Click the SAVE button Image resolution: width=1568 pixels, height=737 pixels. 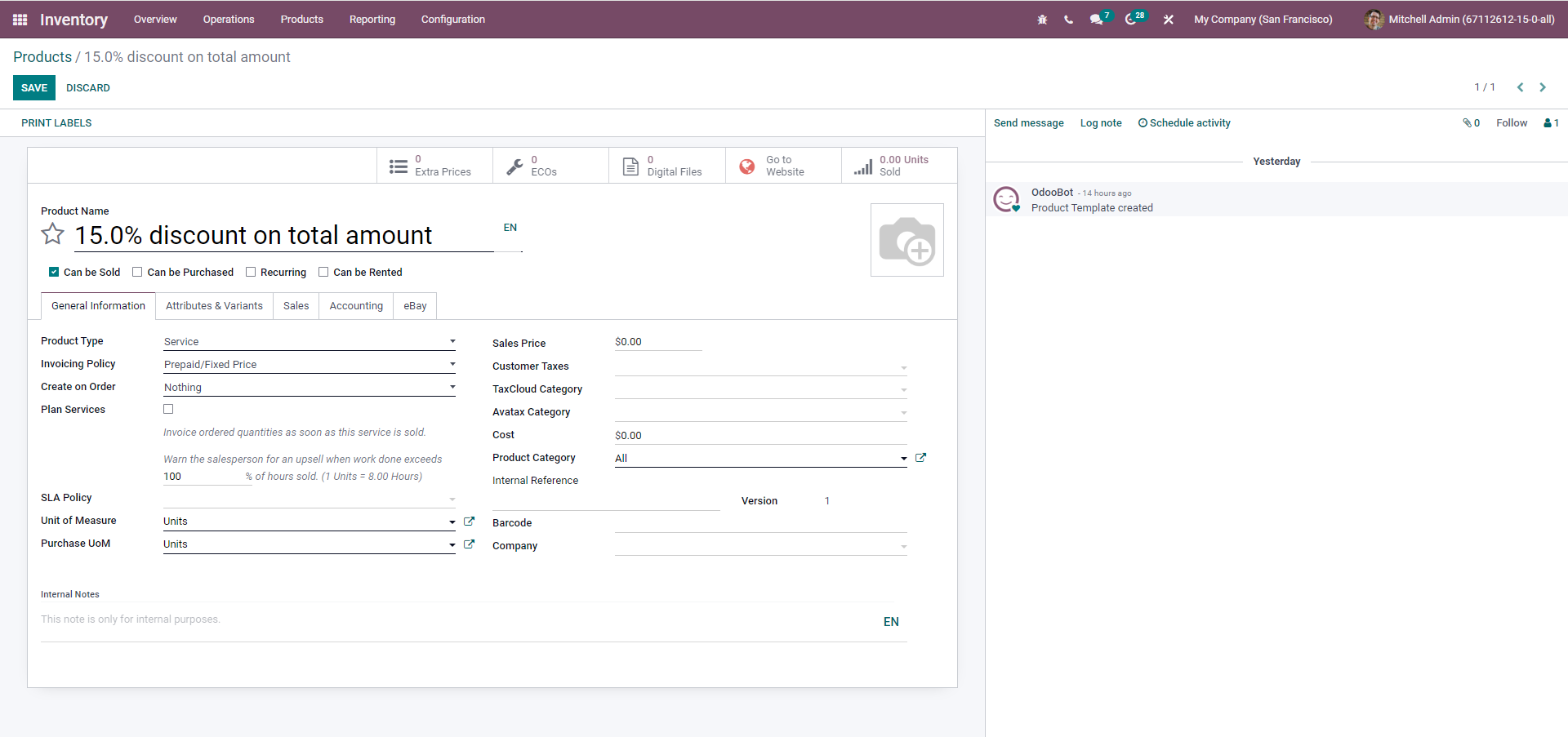pyautogui.click(x=34, y=88)
